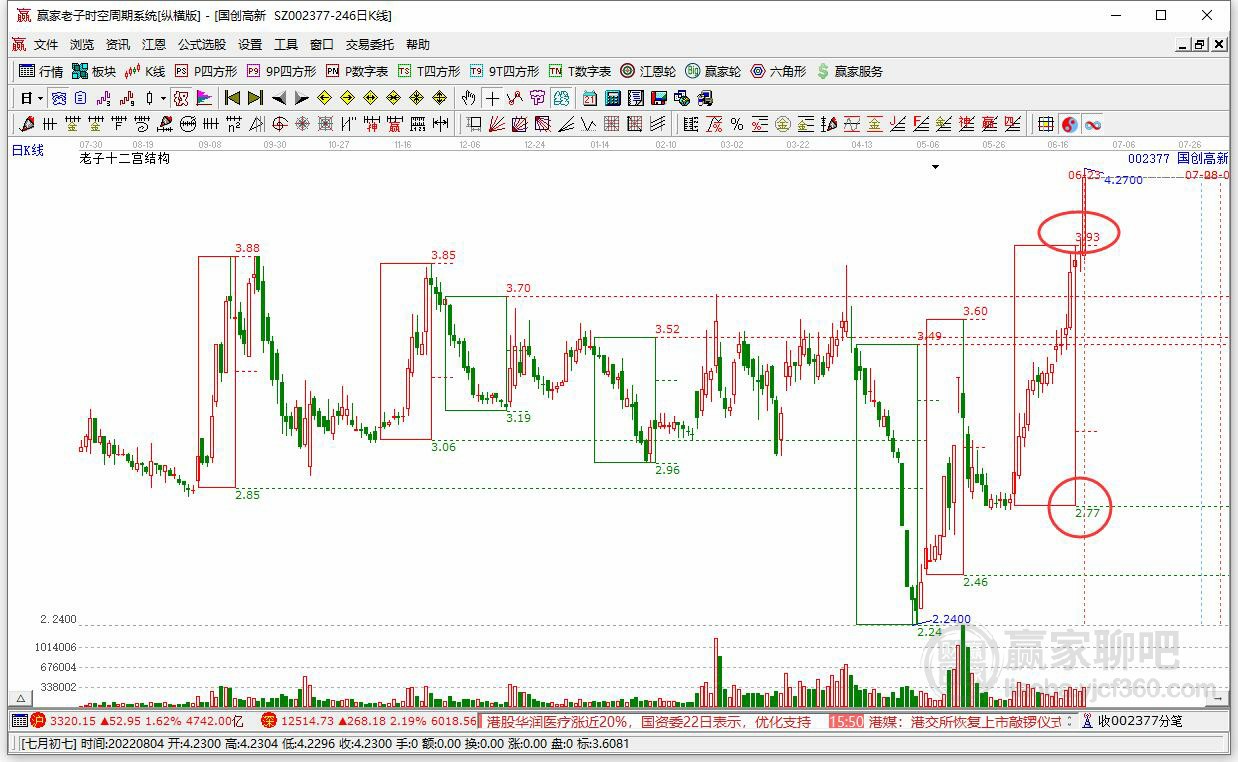Click the 002377 stock code label
Screen dimensions: 1238x762
(1148, 158)
